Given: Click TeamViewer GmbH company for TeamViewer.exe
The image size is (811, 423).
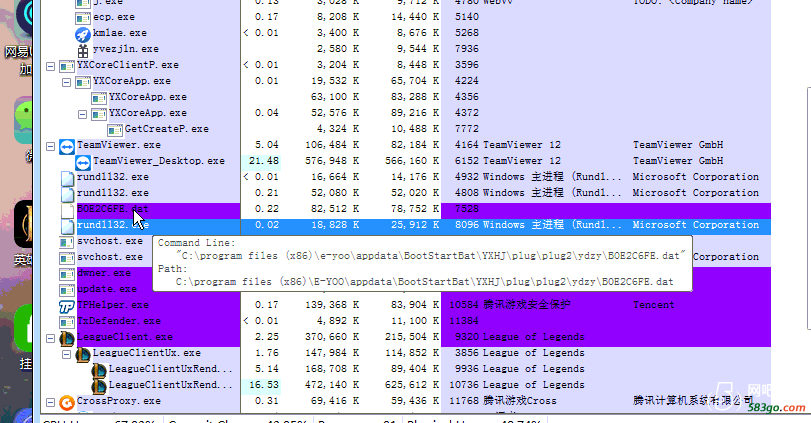Looking at the screenshot, I should 678,145.
